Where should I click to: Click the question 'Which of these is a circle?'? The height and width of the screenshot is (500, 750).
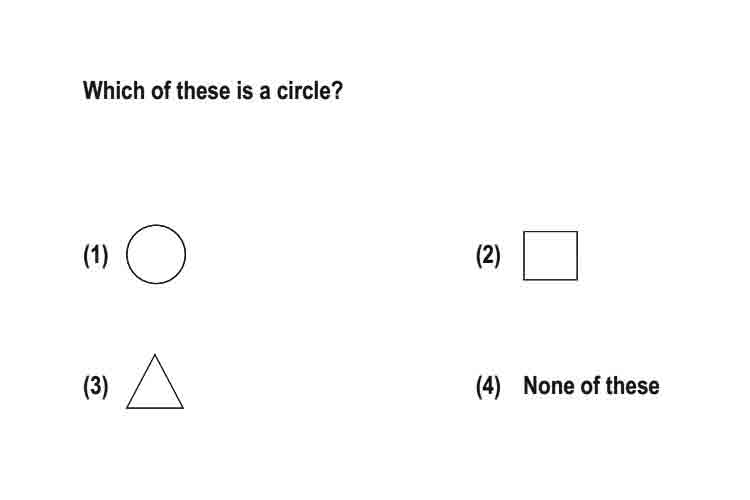(213, 90)
